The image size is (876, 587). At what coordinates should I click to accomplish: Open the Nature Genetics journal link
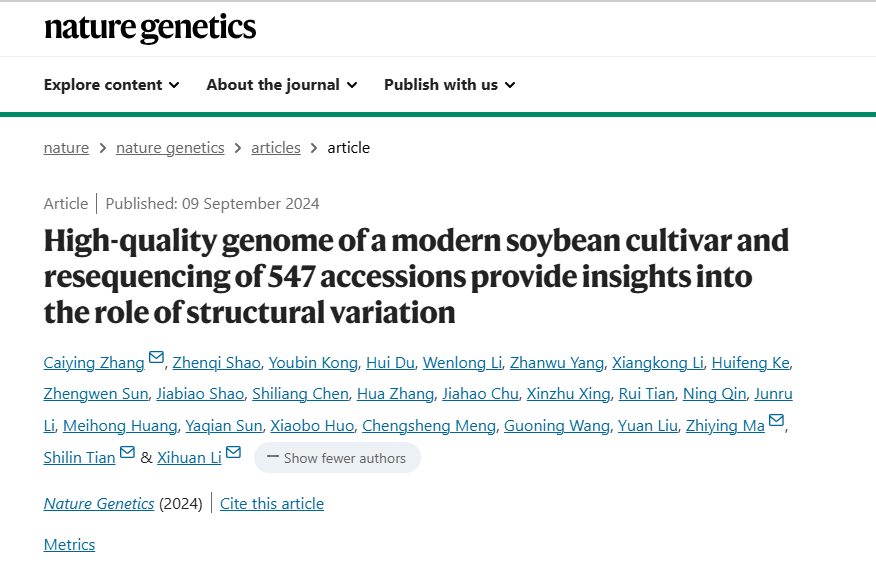pyautogui.click(x=99, y=504)
